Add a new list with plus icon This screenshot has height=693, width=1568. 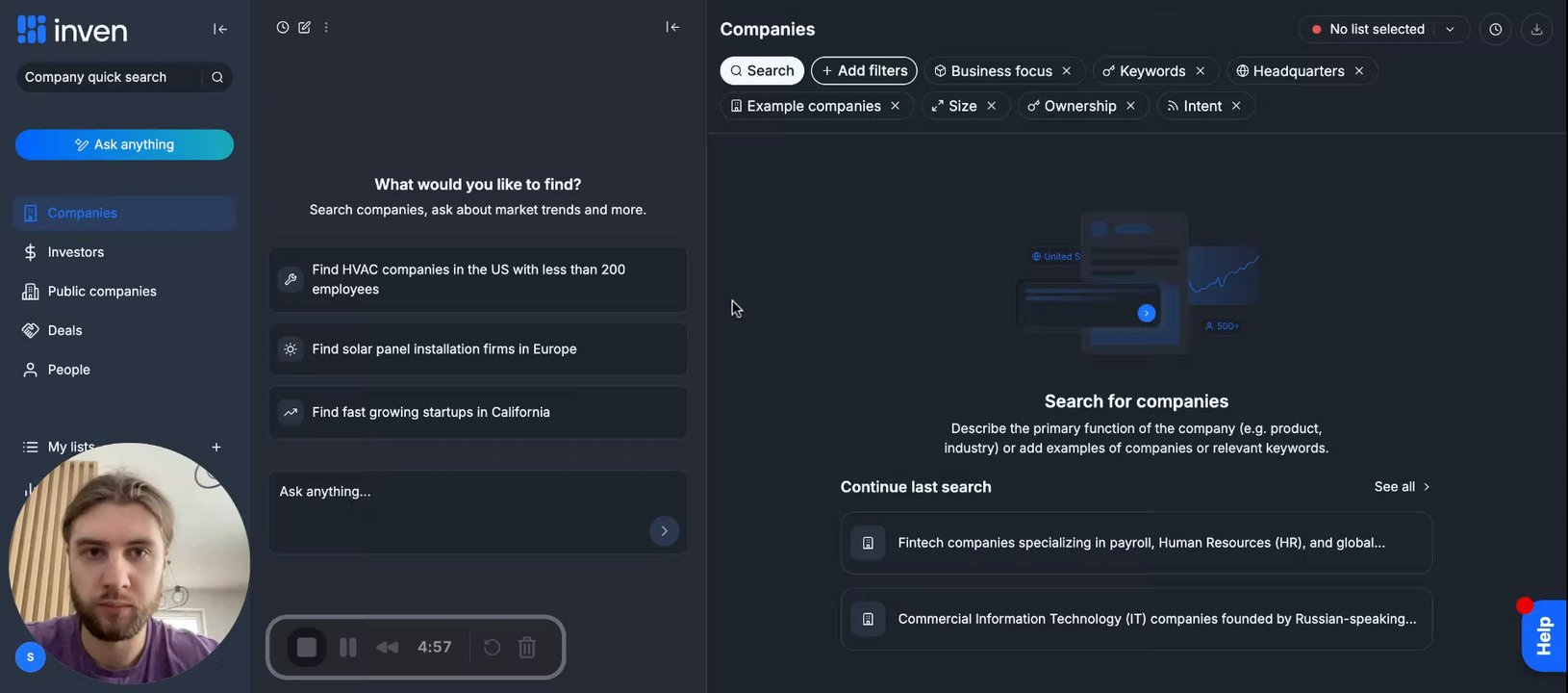tap(216, 448)
